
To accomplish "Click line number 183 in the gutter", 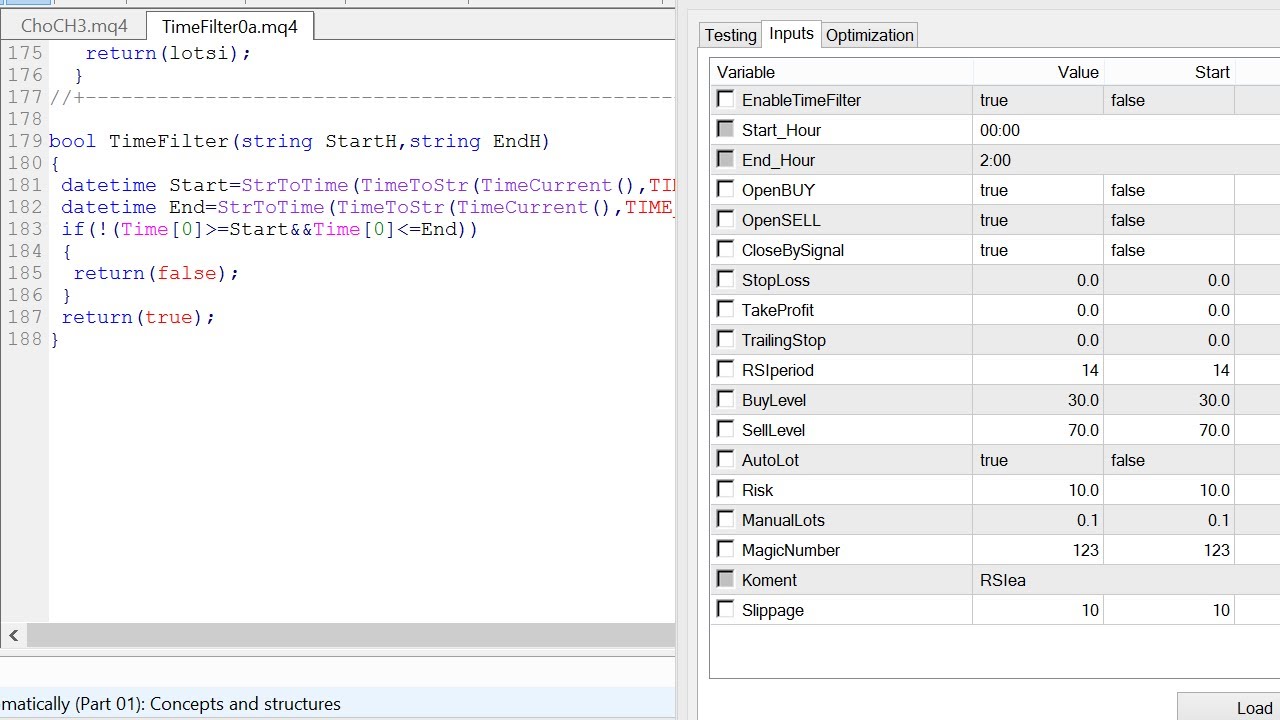I will tap(24, 229).
